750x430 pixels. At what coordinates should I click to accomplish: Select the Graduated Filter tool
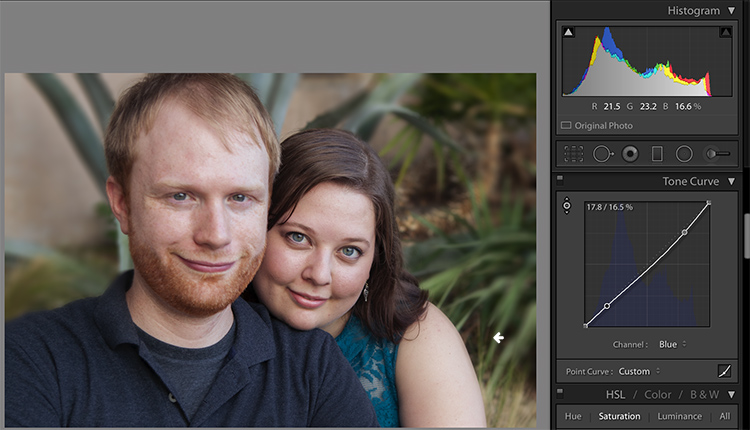(657, 154)
